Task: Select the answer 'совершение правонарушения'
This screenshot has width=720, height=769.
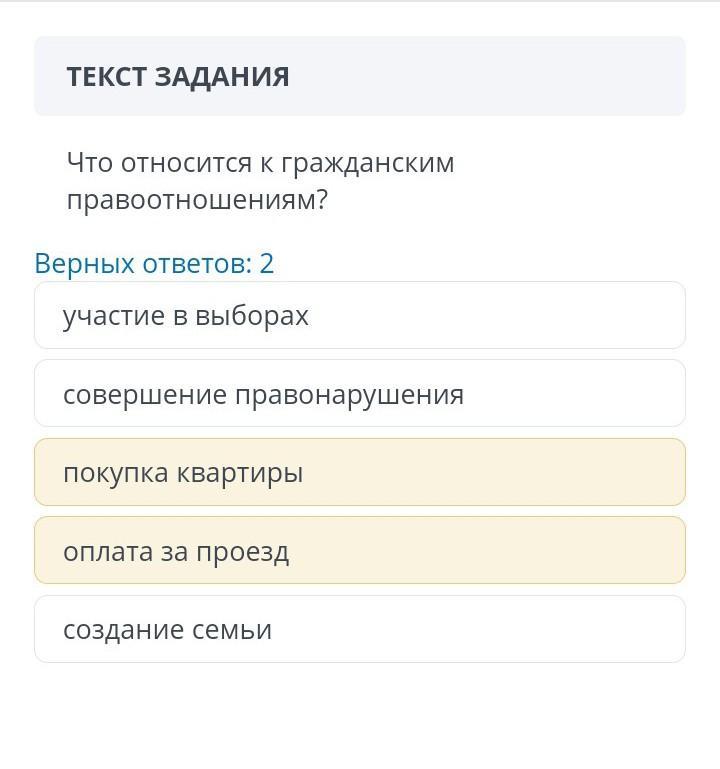Action: coord(359,394)
